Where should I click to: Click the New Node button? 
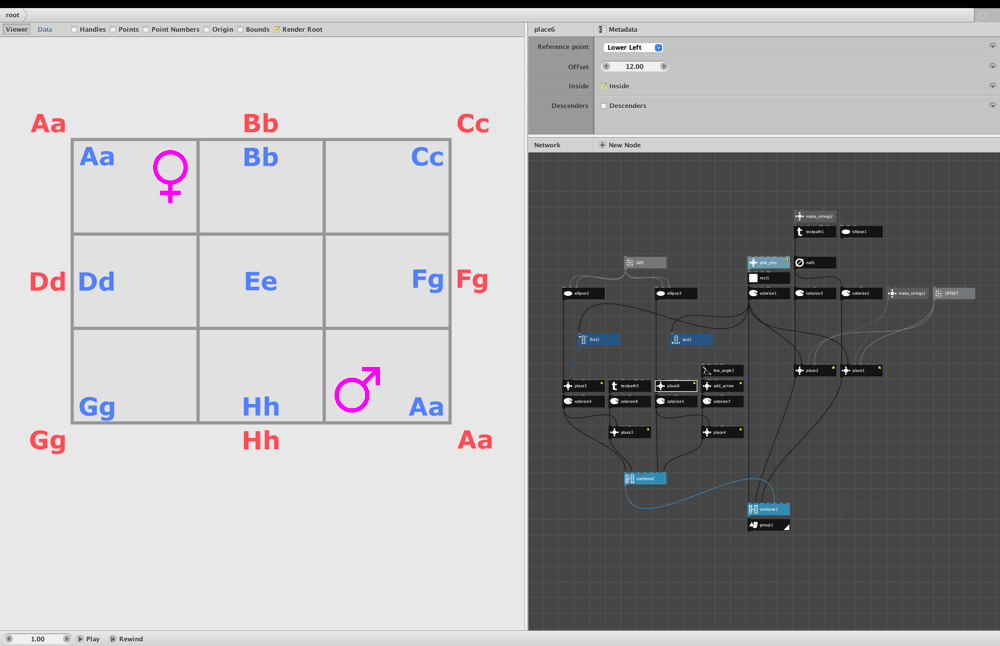(620, 145)
